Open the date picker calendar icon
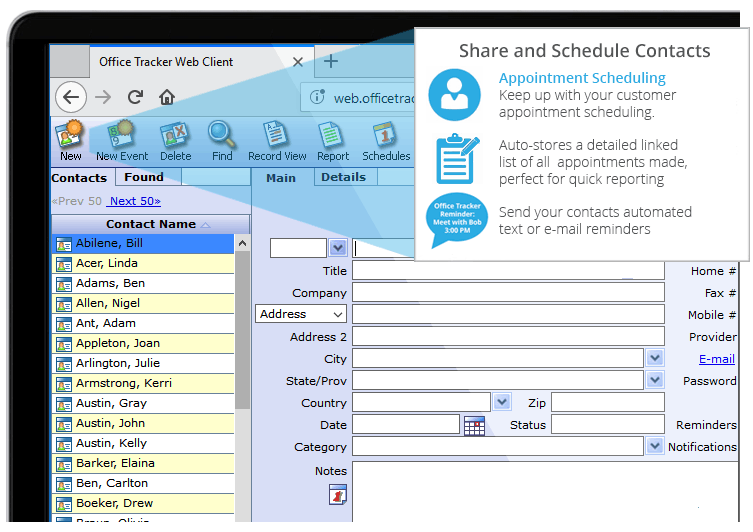Viewport: 753px width, 532px height. click(474, 425)
